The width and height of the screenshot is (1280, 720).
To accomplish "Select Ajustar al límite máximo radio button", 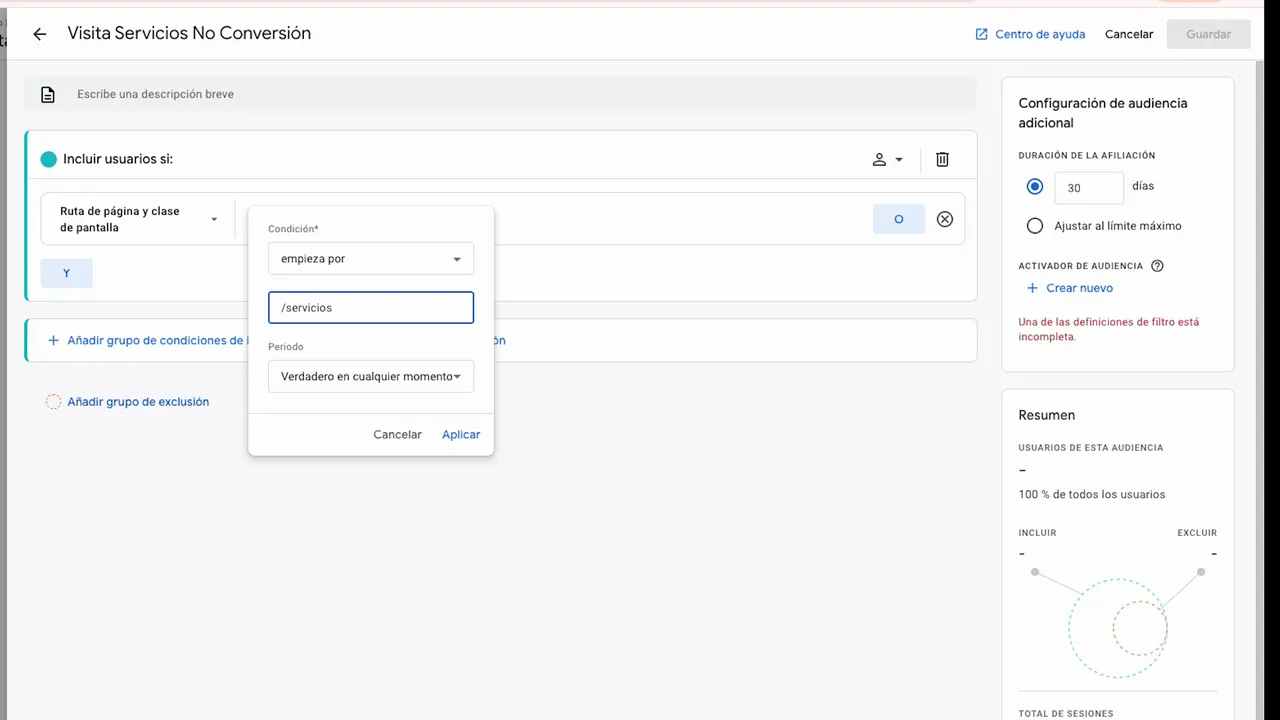I will 1035,226.
